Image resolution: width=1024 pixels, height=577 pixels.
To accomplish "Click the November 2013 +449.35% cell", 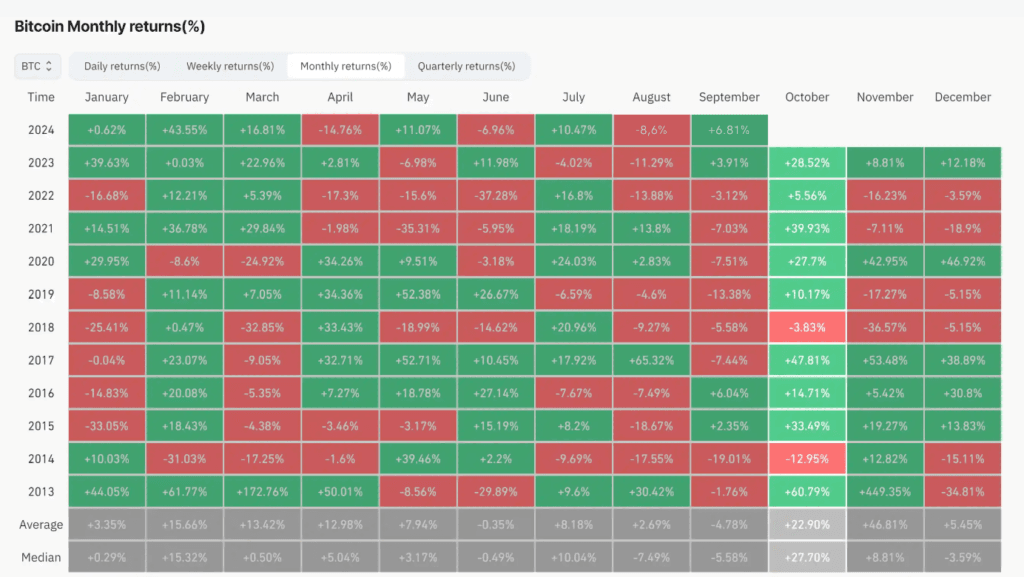I will coord(885,491).
